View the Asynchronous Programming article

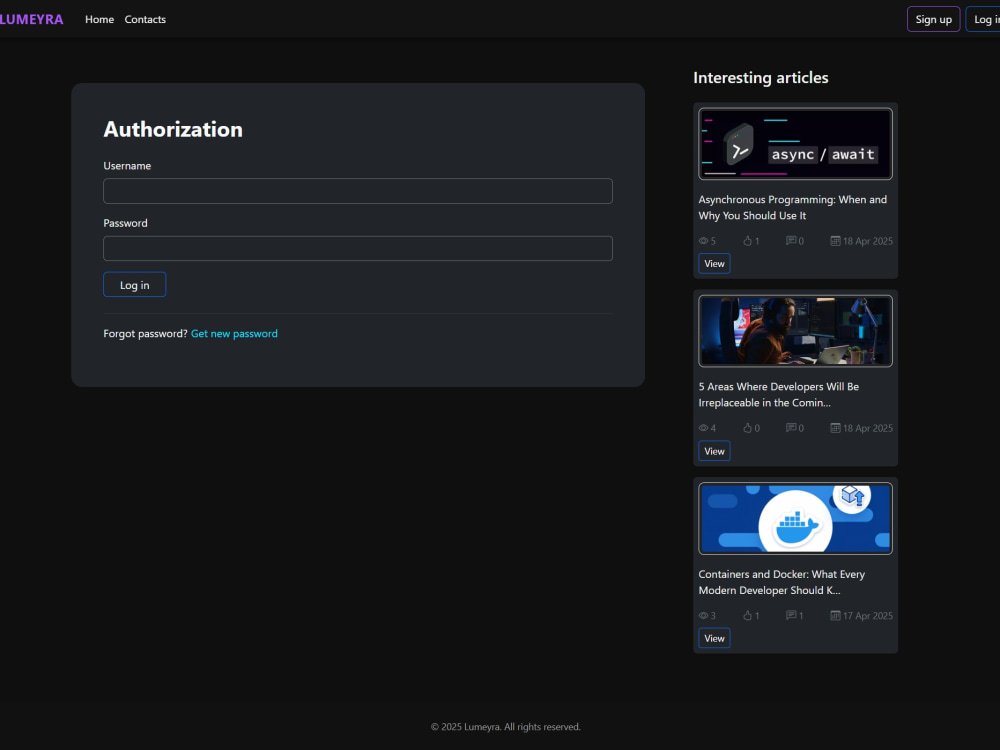coord(714,263)
